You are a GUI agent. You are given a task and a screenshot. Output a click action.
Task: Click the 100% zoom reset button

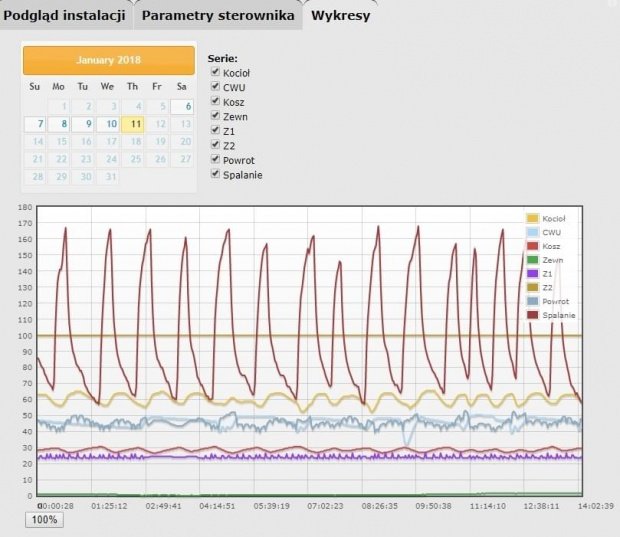coord(43,520)
